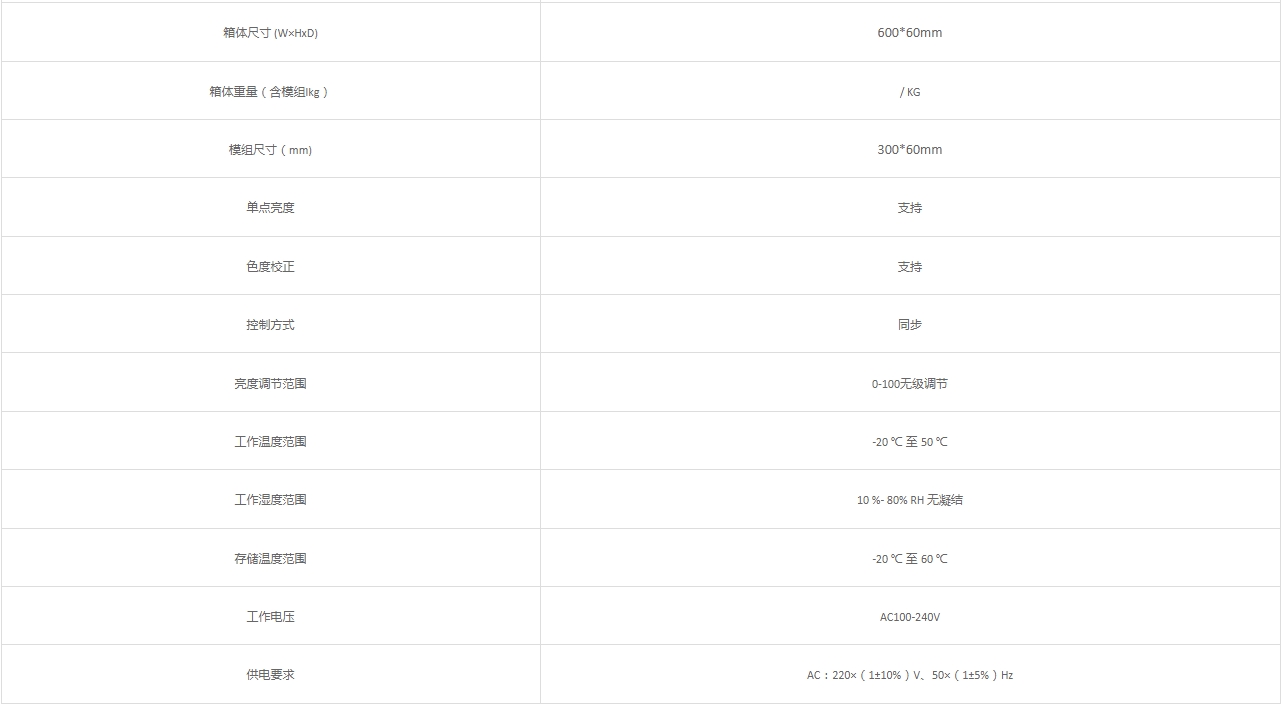Click the 供电要求 row label
The height and width of the screenshot is (706, 1284).
tap(270, 675)
